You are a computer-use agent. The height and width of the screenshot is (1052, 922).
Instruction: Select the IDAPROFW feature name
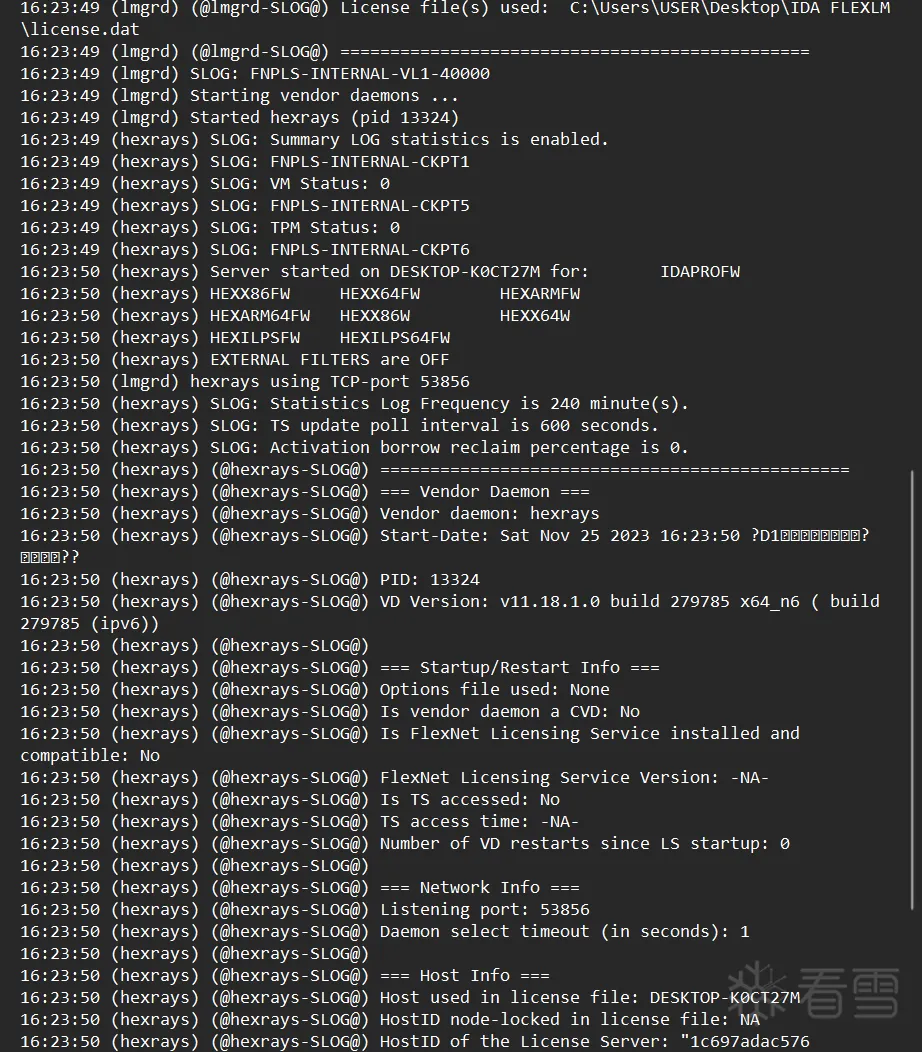pyautogui.click(x=700, y=272)
